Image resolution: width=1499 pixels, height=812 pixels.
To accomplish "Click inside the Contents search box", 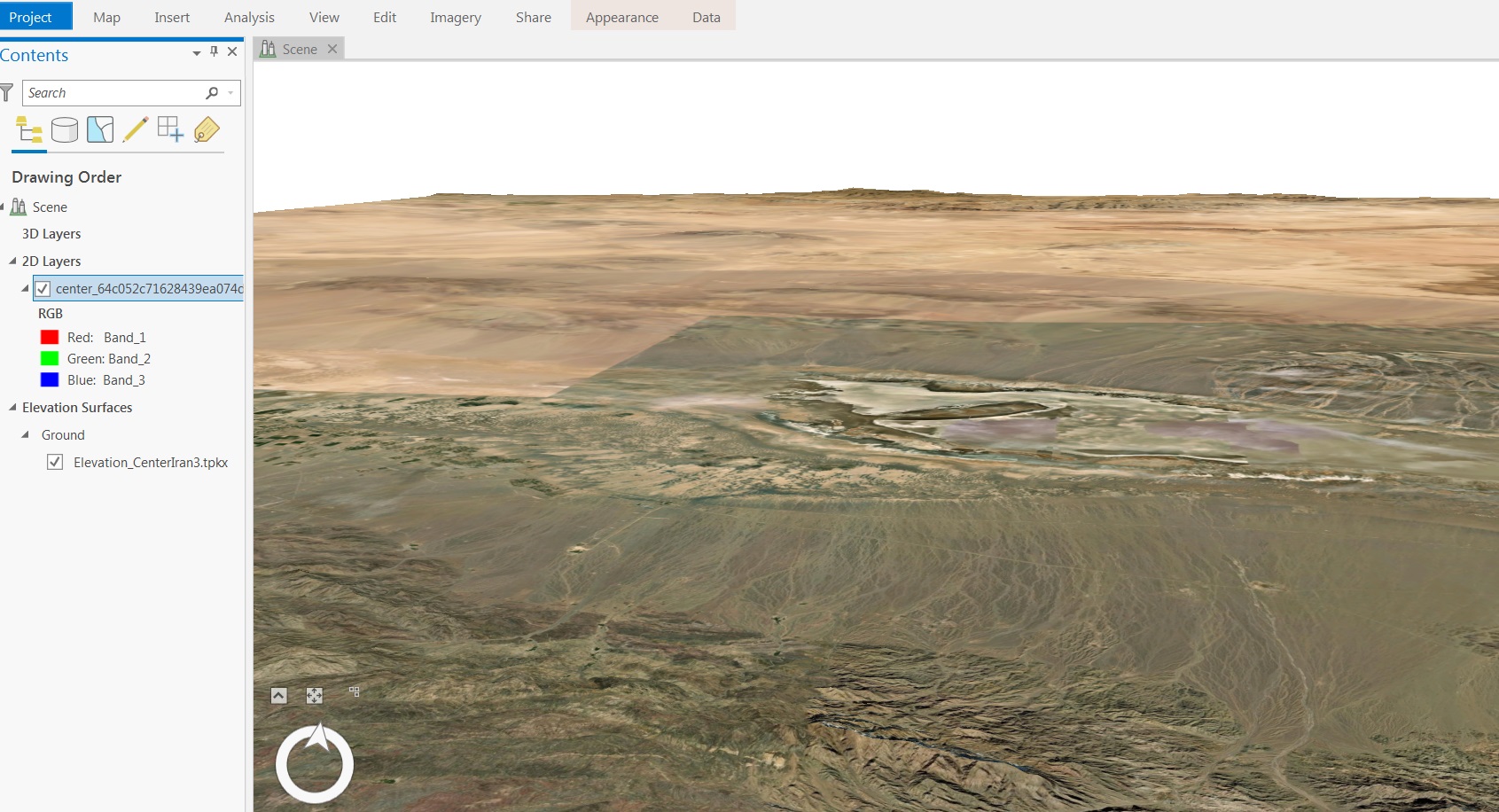I will pyautogui.click(x=115, y=92).
